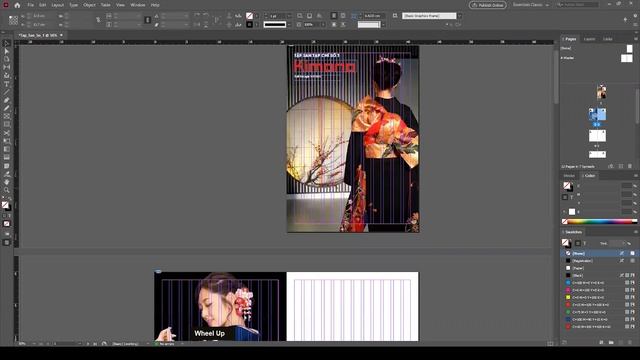This screenshot has height=360, width=640.
Task: Open the Object menu
Action: tap(89, 5)
